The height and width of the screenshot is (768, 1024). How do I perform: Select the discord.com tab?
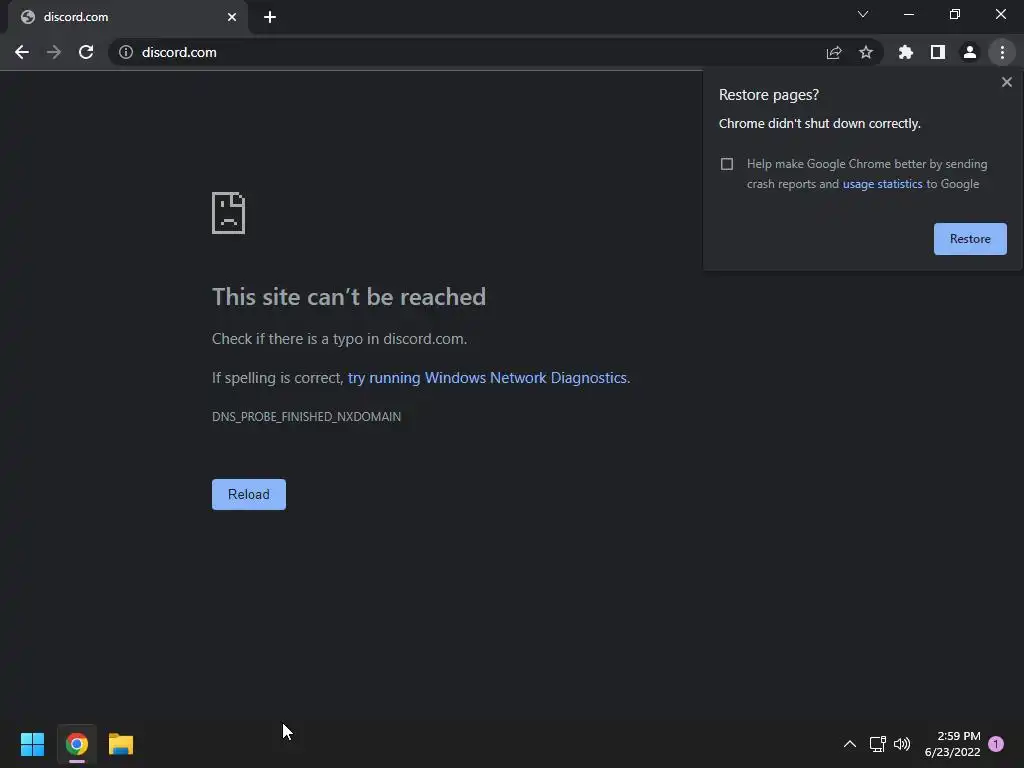[x=128, y=17]
